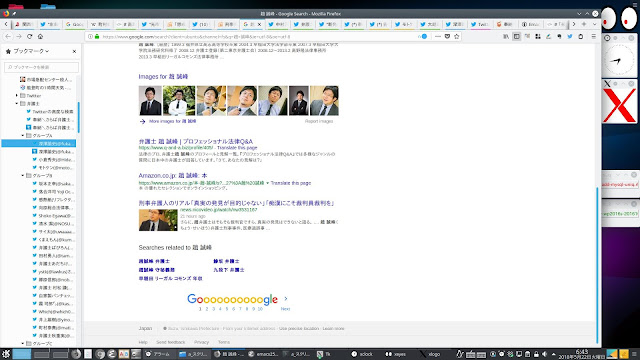Viewport: 640px width, 360px height.
Task: Click the four-squares grid extension icon in toolbar
Action: click(x=538, y=36)
